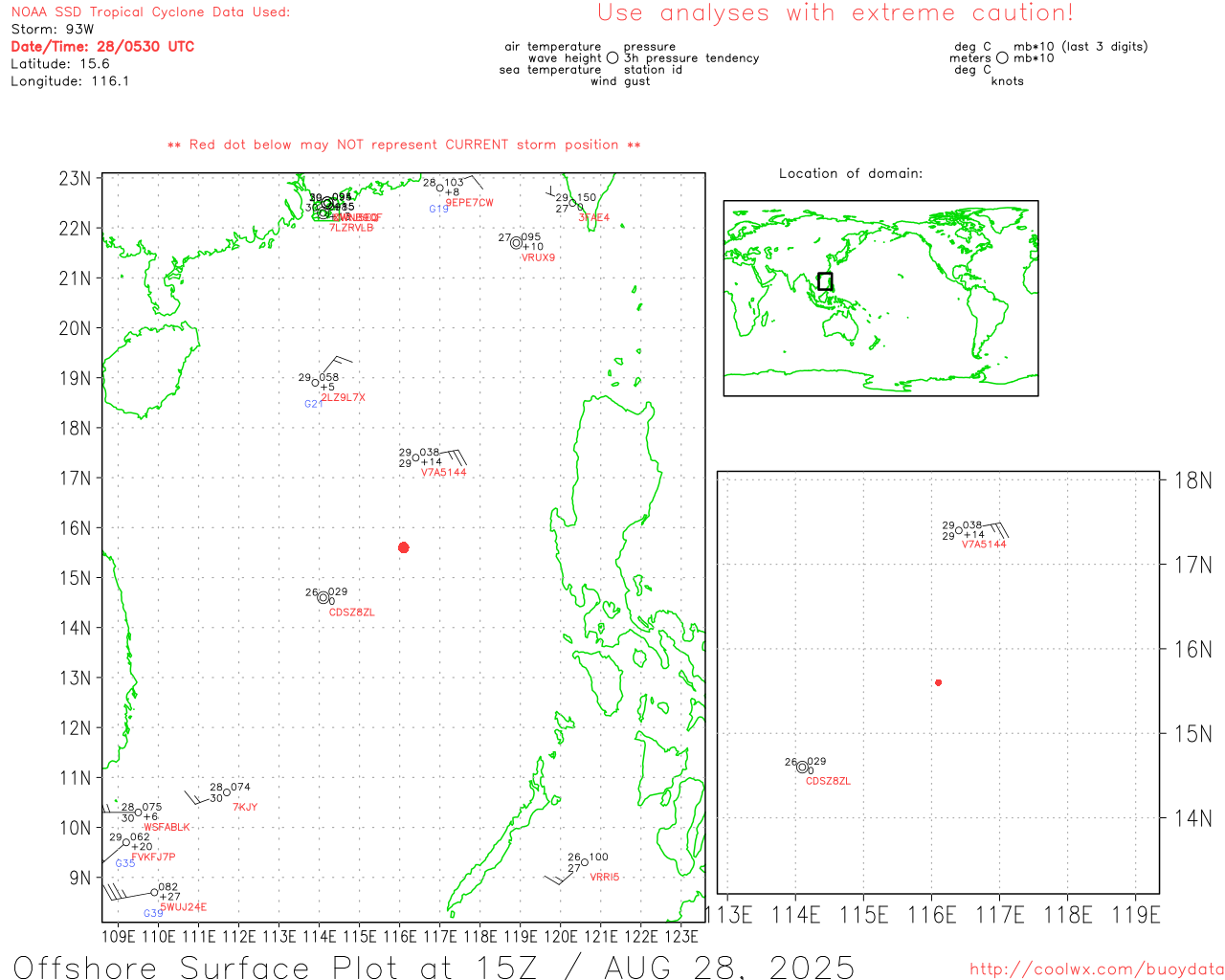The height and width of the screenshot is (980, 1225).
Task: Click the 9N latitude axis label
Action: [80, 878]
